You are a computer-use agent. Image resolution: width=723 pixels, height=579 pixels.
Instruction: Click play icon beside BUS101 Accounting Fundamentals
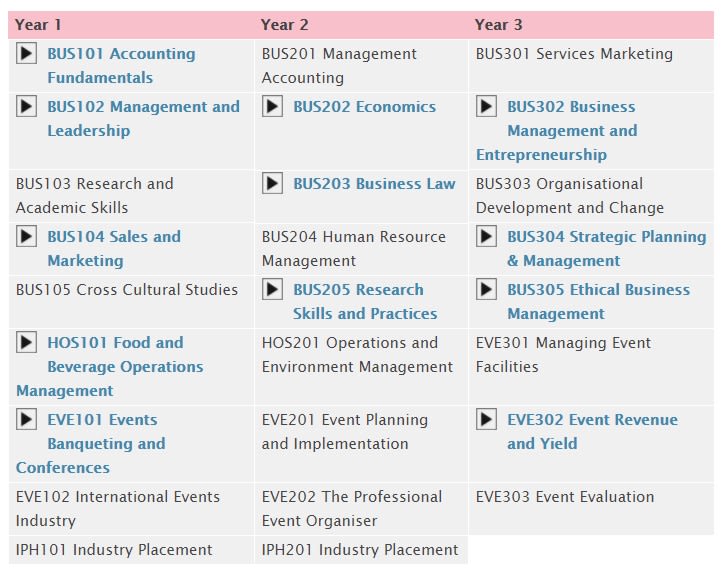pyautogui.click(x=26, y=53)
